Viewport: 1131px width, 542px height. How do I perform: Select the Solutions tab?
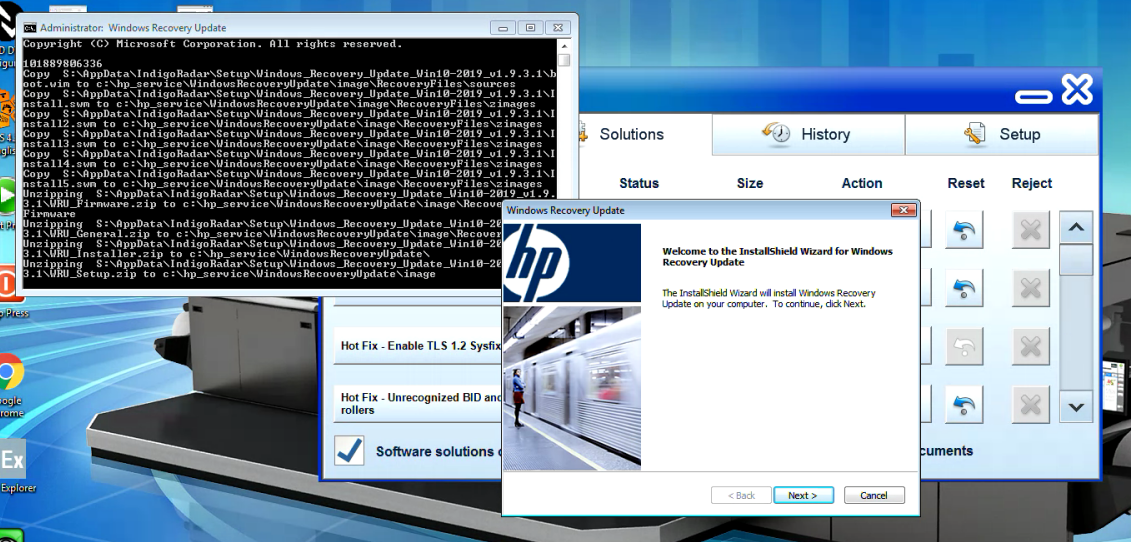tap(632, 134)
